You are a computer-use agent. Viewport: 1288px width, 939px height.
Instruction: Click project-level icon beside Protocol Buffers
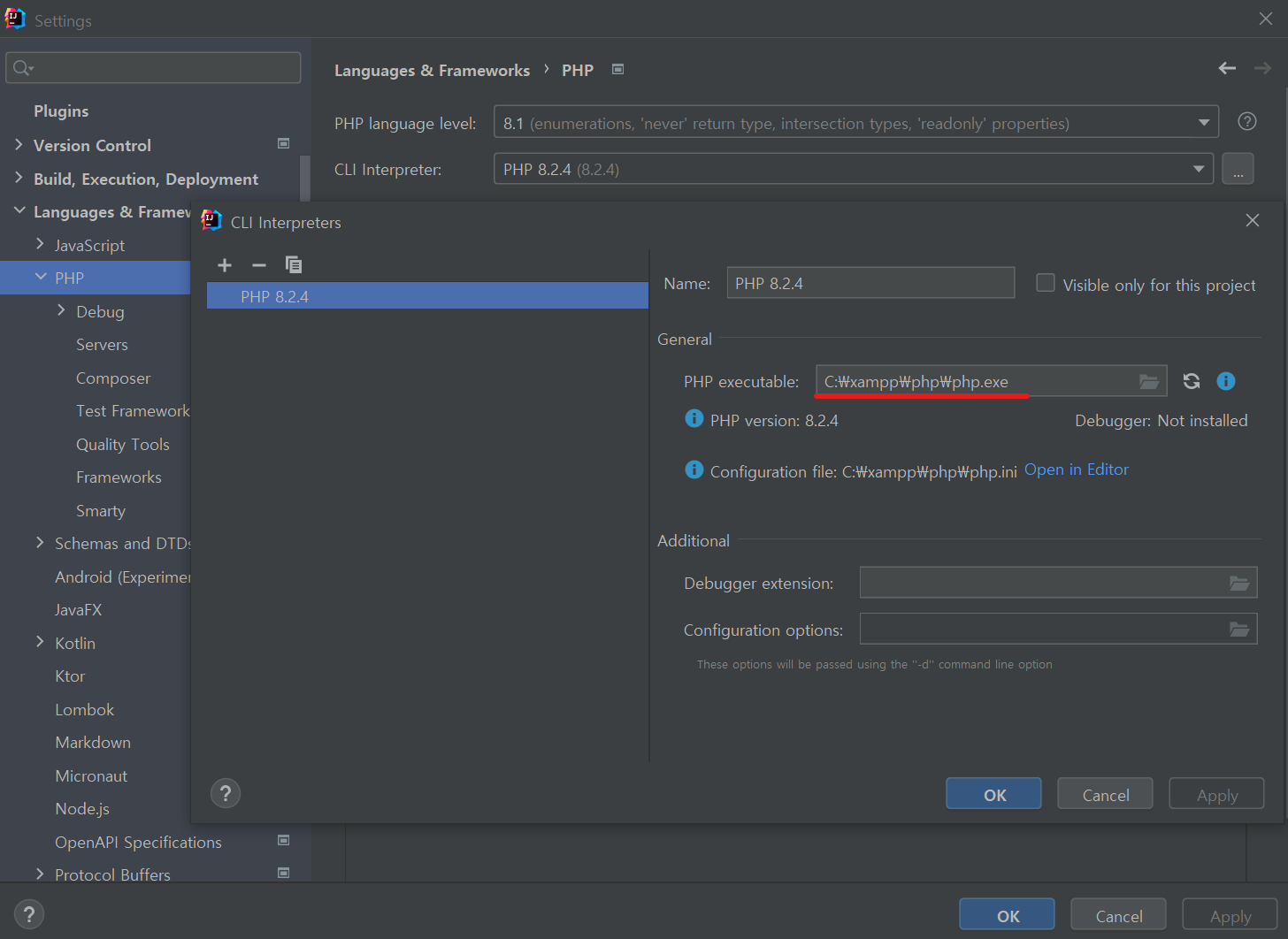(284, 873)
